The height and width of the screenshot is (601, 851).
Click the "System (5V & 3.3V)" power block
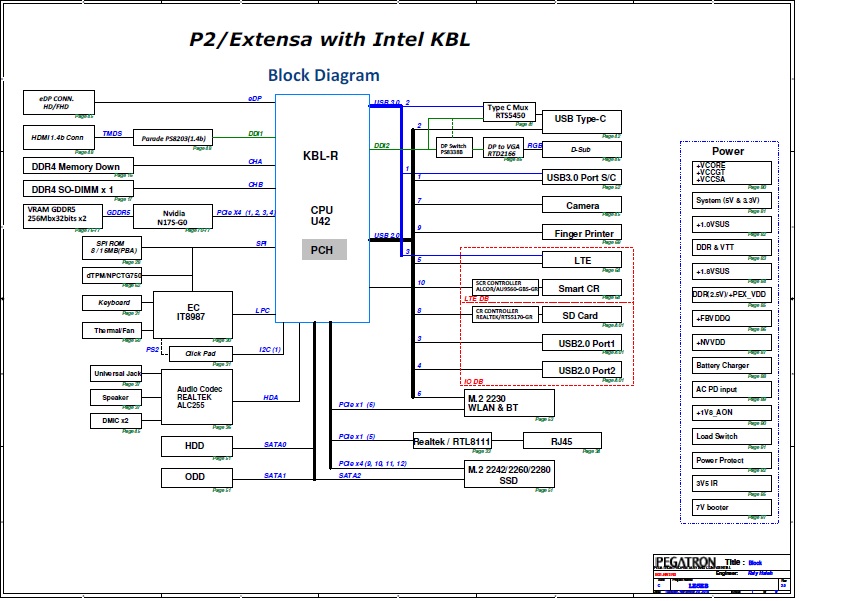tap(732, 201)
